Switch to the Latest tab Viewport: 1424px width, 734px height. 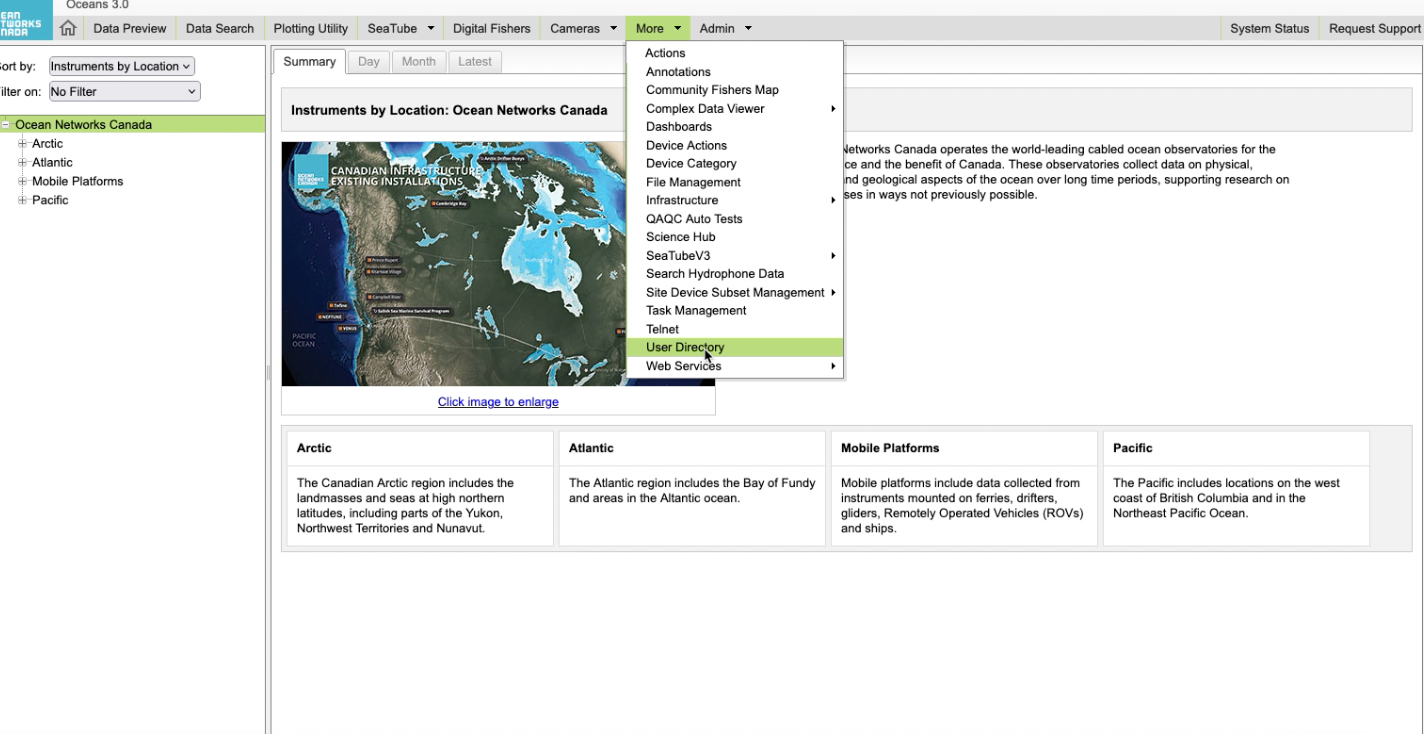pos(475,61)
